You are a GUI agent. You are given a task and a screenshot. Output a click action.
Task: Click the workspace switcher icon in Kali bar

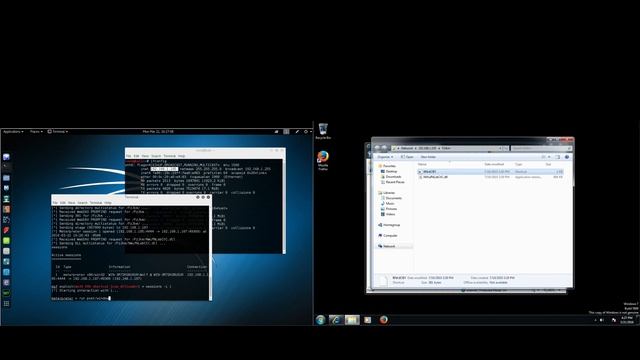coord(286,132)
